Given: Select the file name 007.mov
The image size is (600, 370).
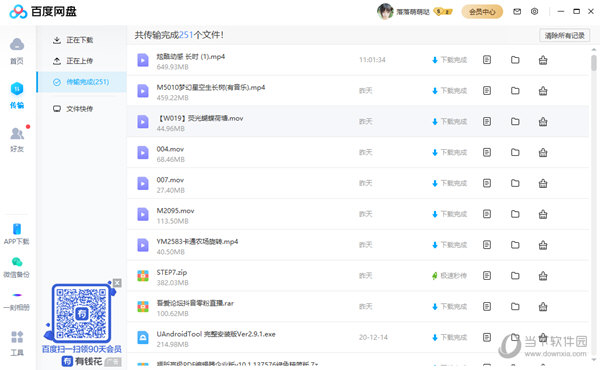Looking at the screenshot, I should point(170,180).
